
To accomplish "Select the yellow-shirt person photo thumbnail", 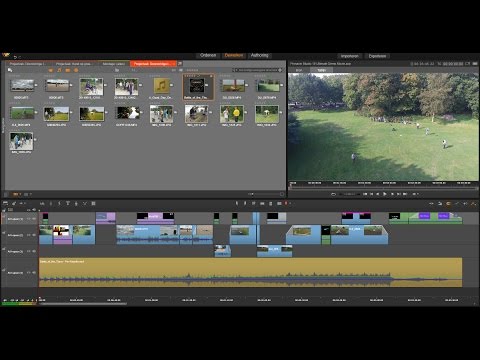I will tap(232, 114).
